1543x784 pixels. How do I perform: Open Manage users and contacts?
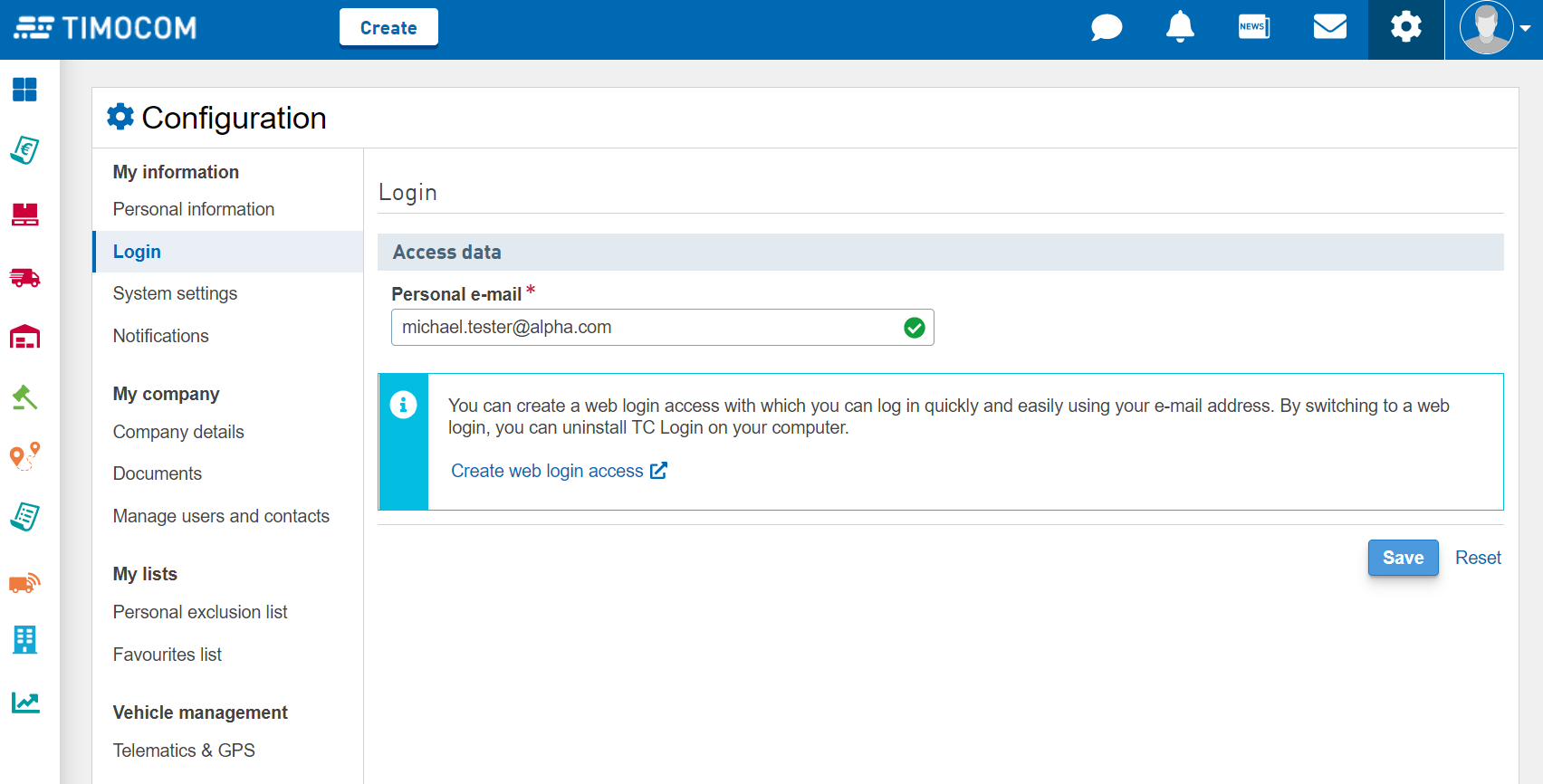click(221, 516)
